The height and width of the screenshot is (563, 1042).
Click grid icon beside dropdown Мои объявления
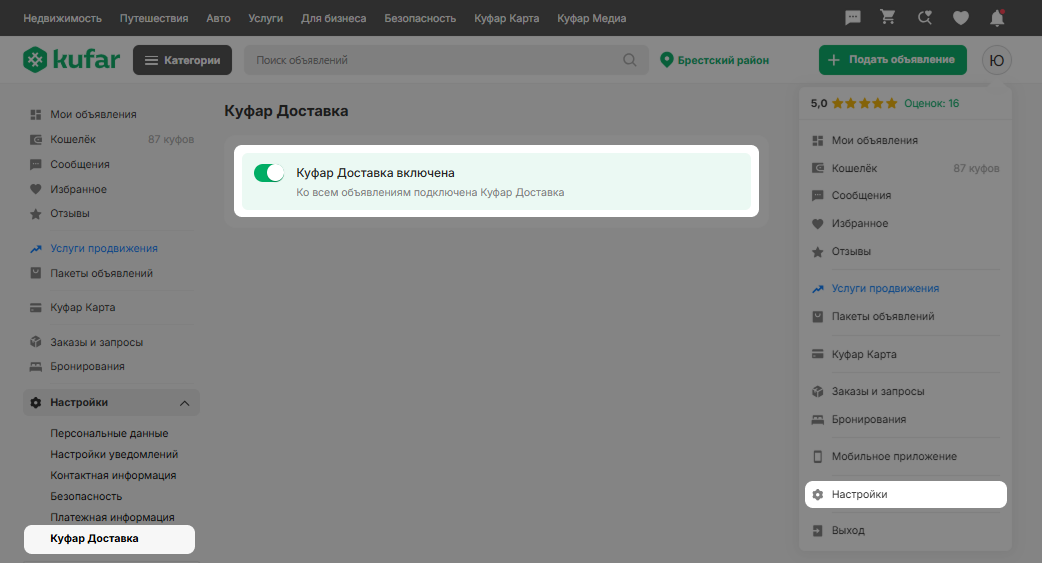click(818, 140)
